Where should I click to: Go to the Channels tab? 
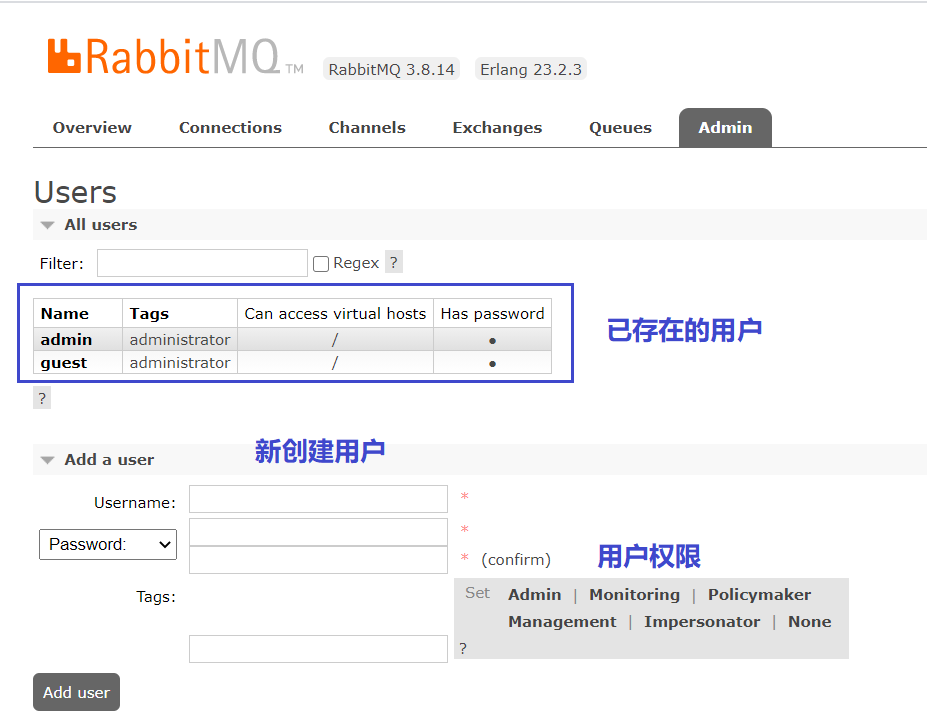[x=367, y=128]
